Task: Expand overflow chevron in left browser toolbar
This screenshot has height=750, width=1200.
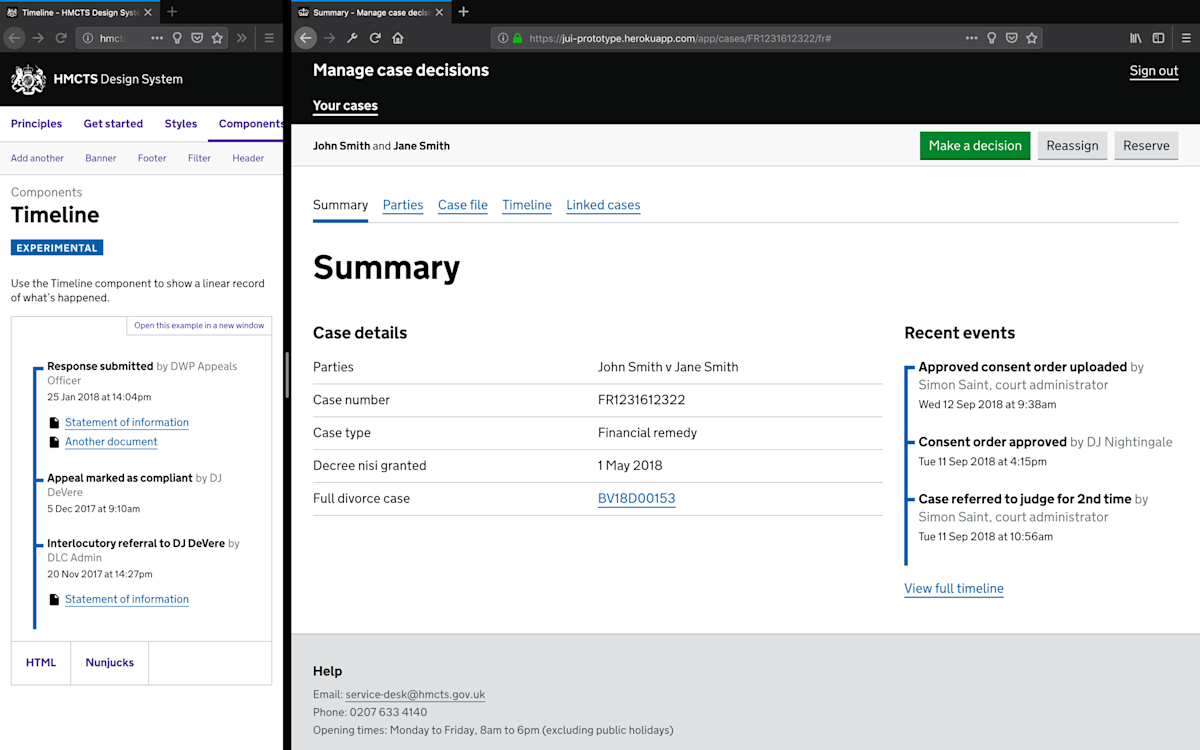Action: point(241,38)
